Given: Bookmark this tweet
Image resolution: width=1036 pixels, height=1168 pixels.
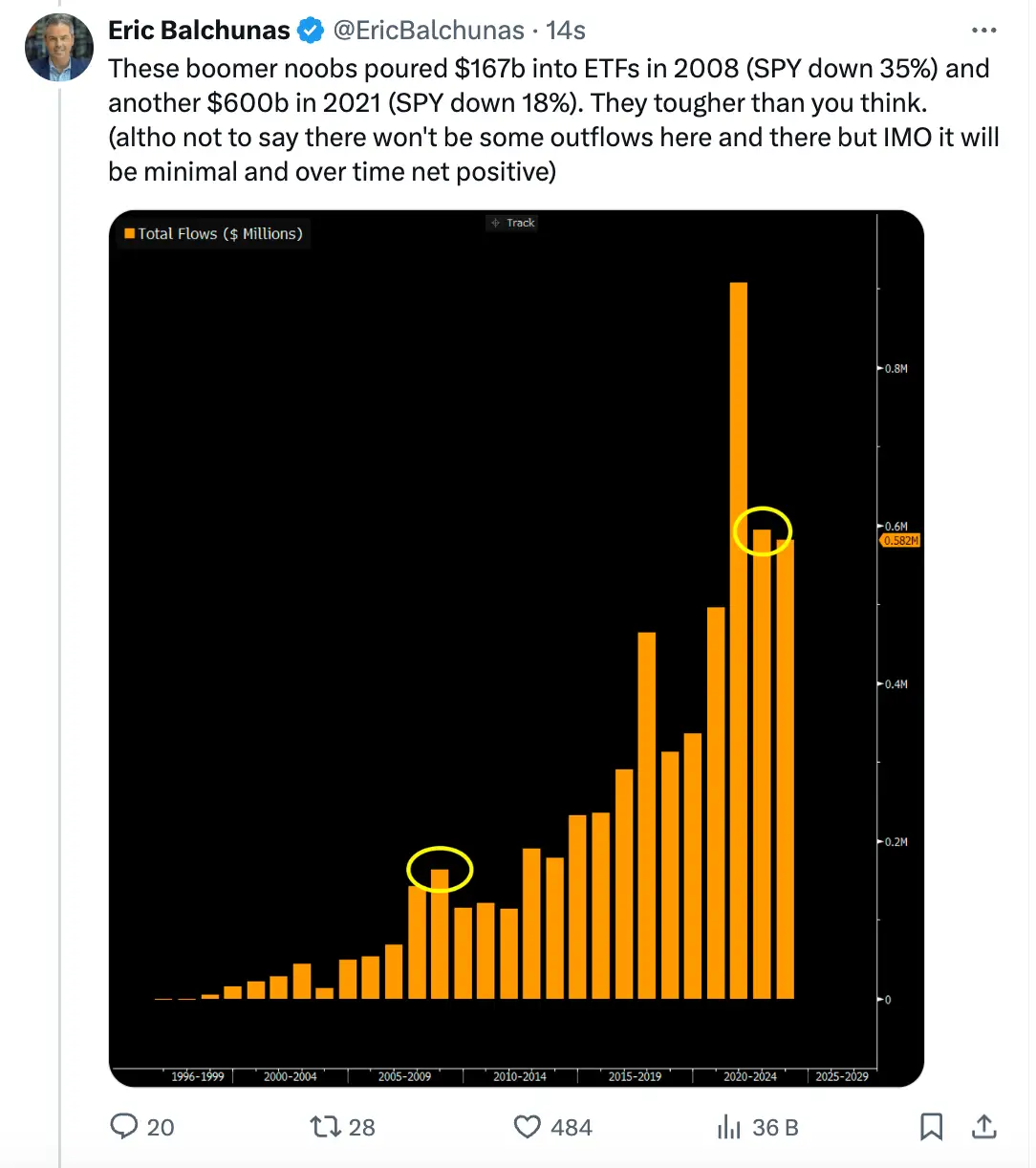Looking at the screenshot, I should pyautogui.click(x=931, y=1127).
